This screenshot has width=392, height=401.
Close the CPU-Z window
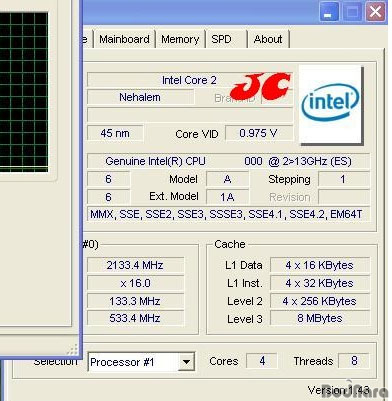tap(375, 12)
